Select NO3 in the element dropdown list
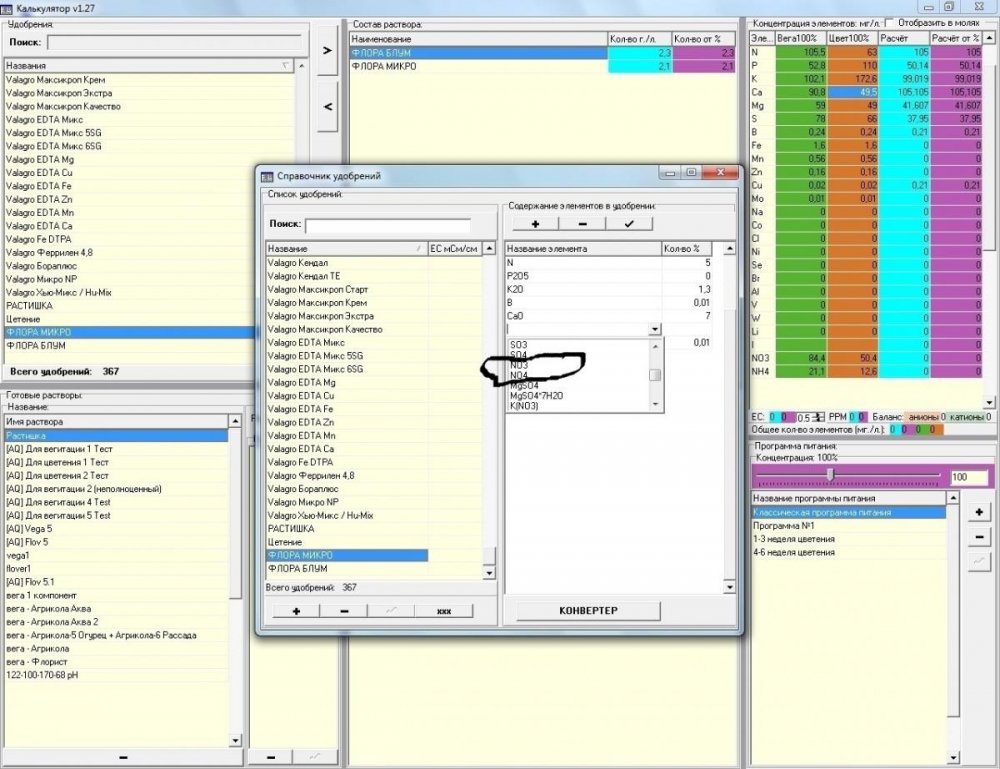 click(519, 365)
